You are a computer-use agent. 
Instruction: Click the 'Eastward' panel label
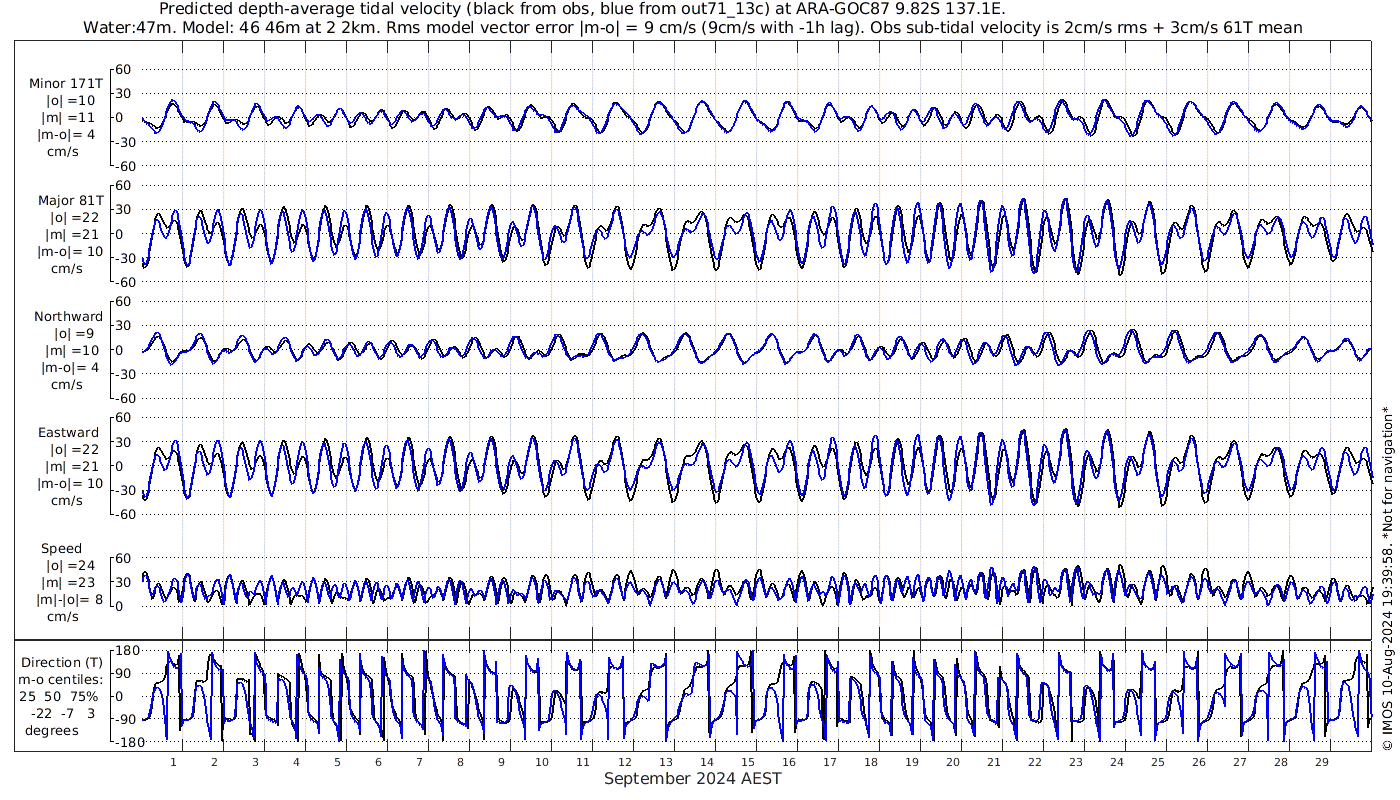coord(70,433)
